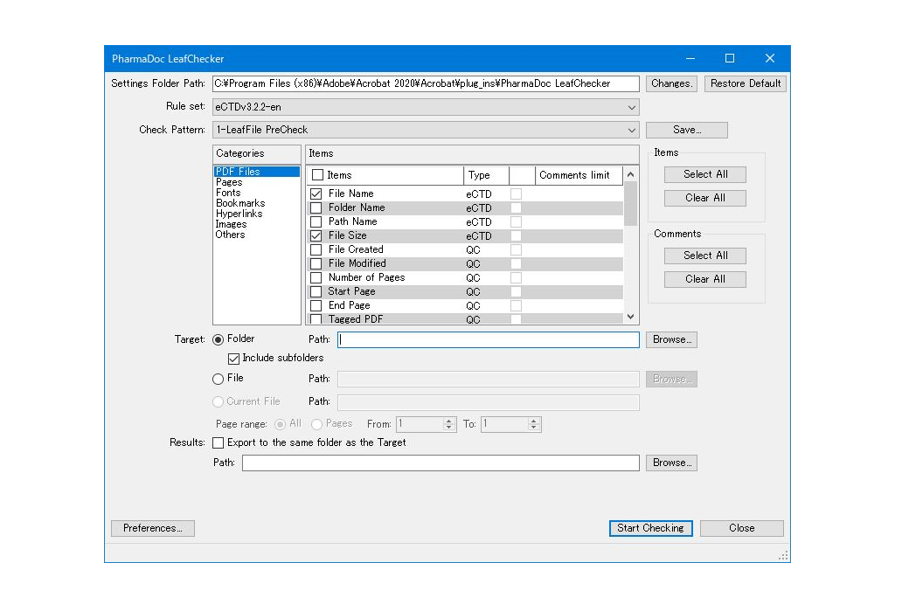The image size is (897, 589).
Task: Focus the target Folder Path input field
Action: pos(488,340)
